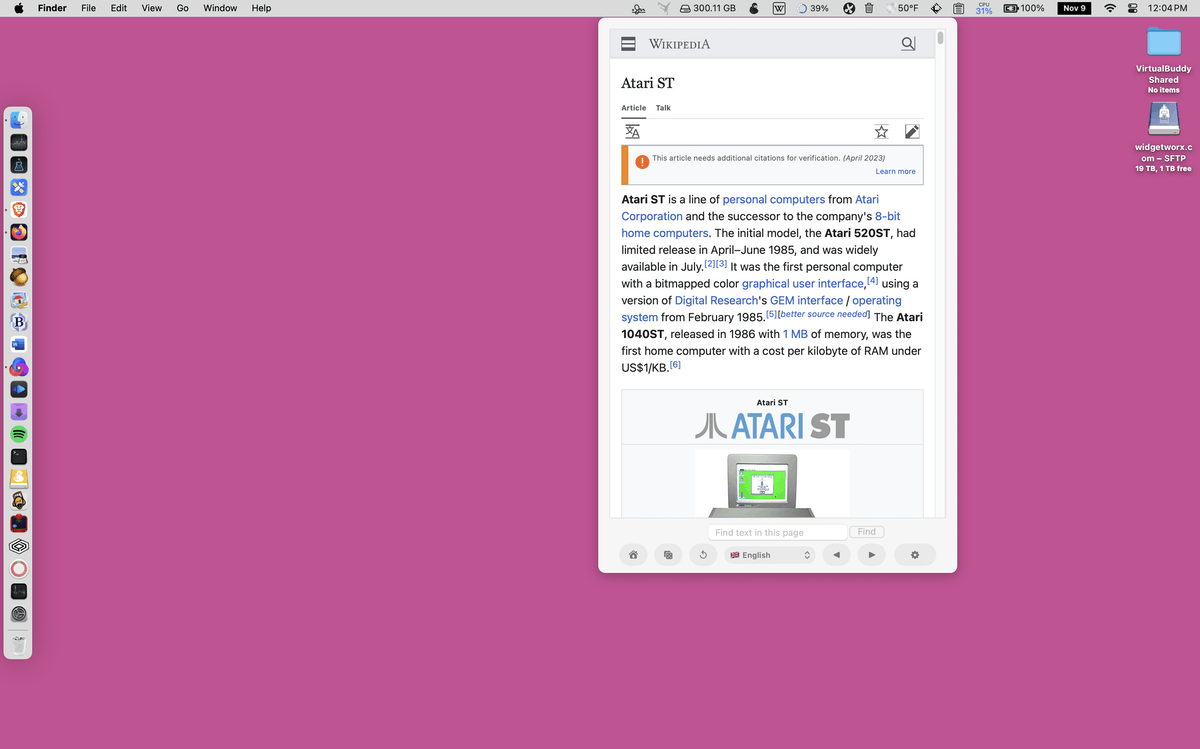
Task: Open the Apple menu
Action: (x=18, y=8)
